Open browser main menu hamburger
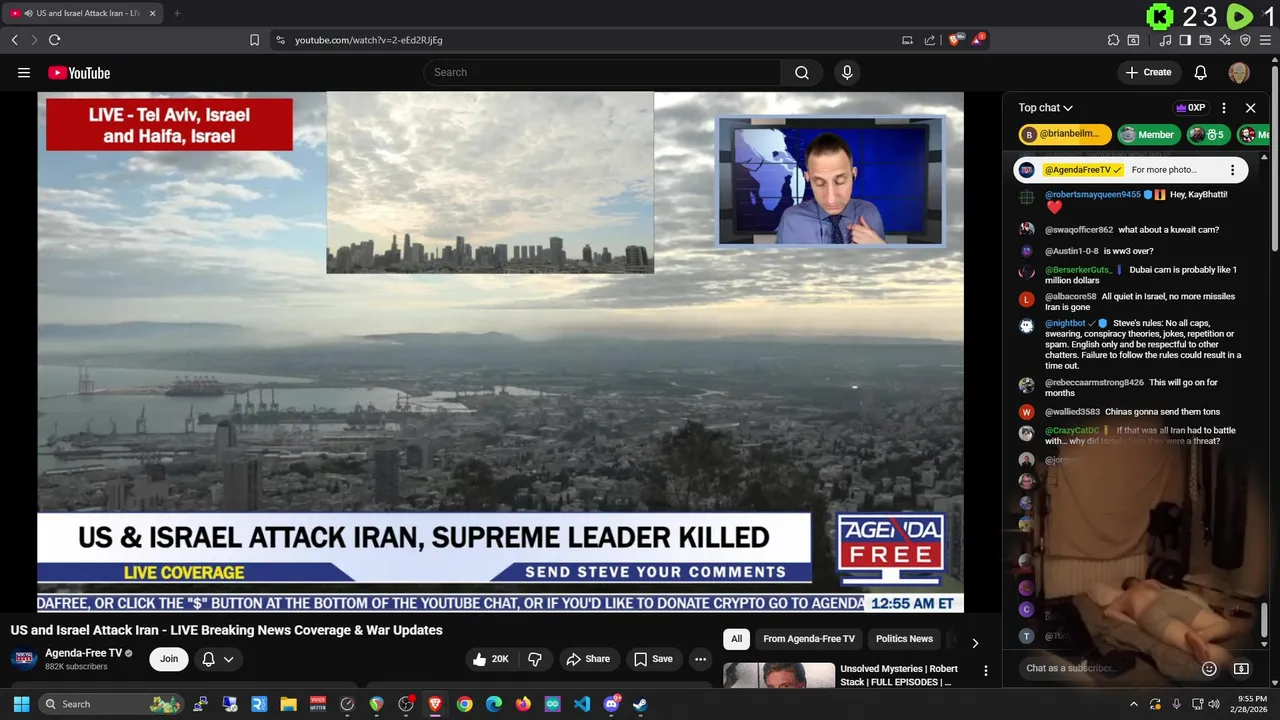 pyautogui.click(x=1265, y=40)
